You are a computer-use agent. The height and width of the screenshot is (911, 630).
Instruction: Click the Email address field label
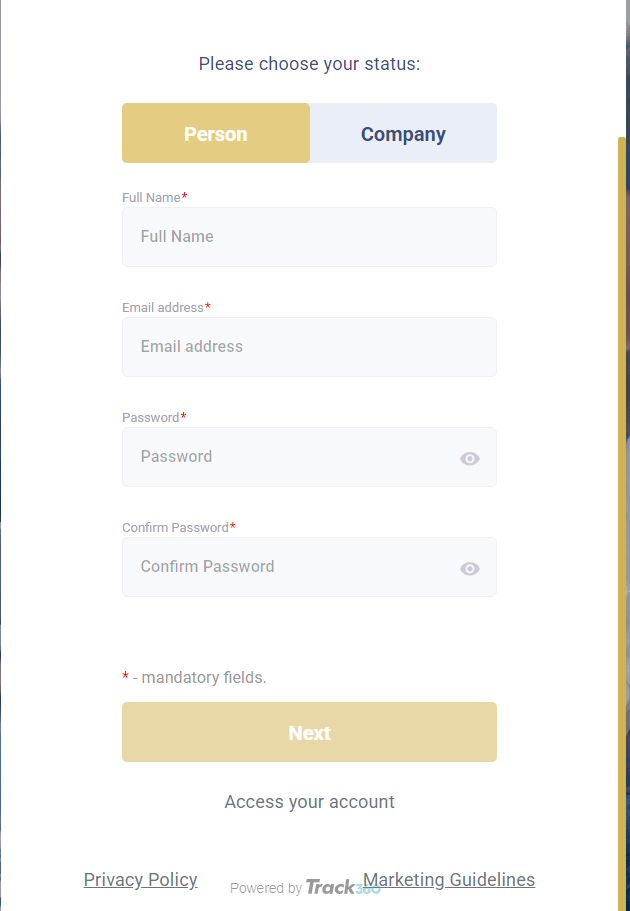point(161,307)
